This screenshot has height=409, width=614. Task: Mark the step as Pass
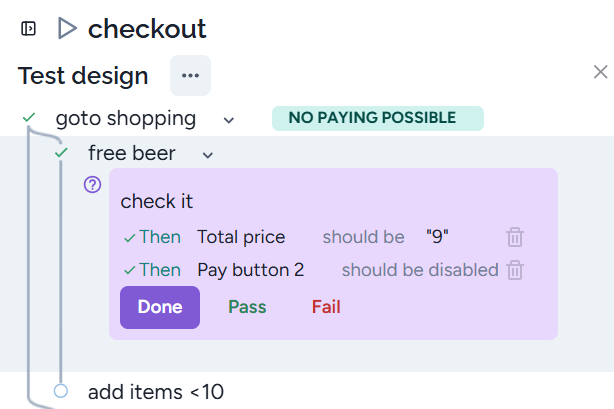pos(247,307)
